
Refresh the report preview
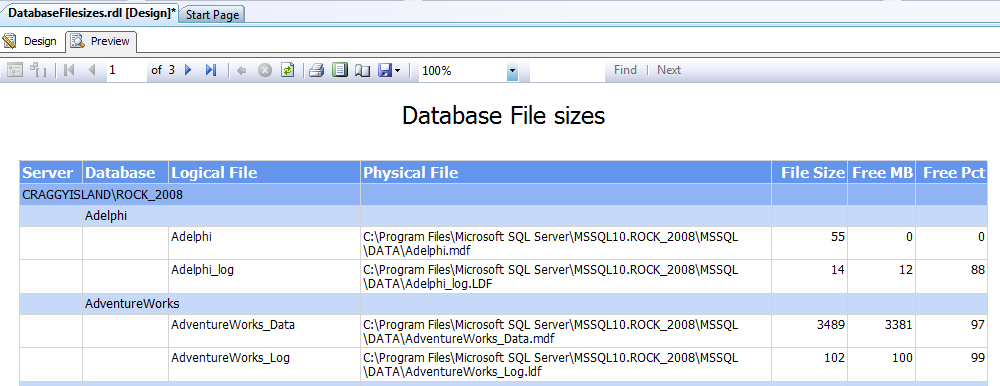pyautogui.click(x=288, y=70)
